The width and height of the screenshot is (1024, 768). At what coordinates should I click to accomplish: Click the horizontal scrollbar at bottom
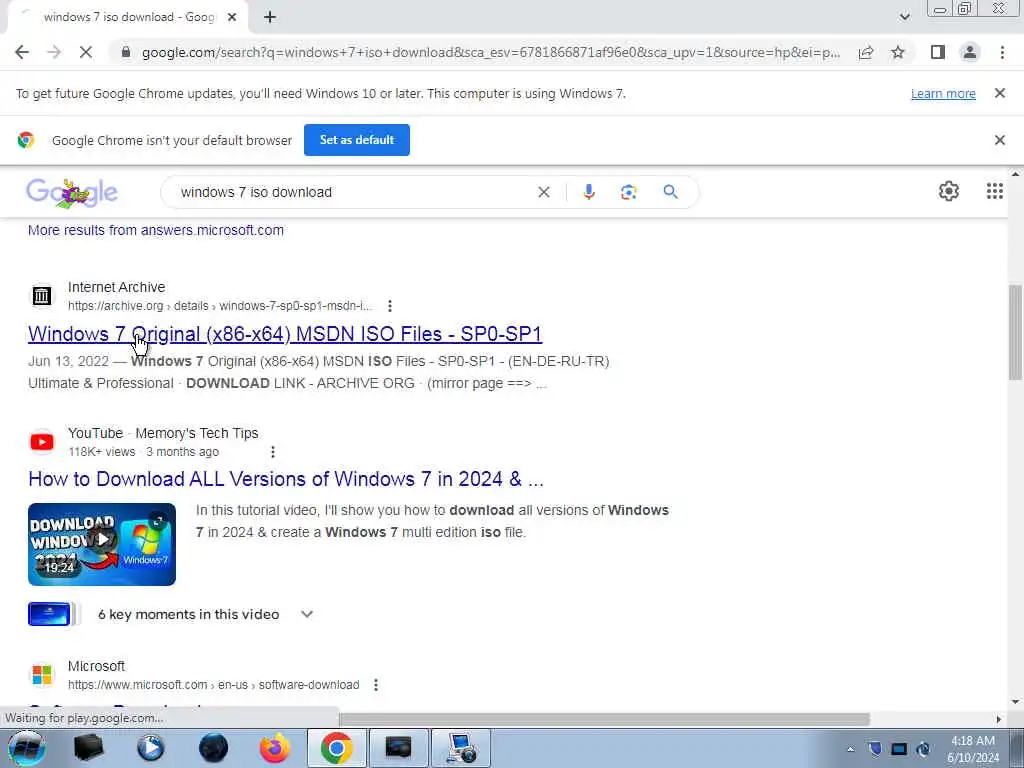pos(604,719)
